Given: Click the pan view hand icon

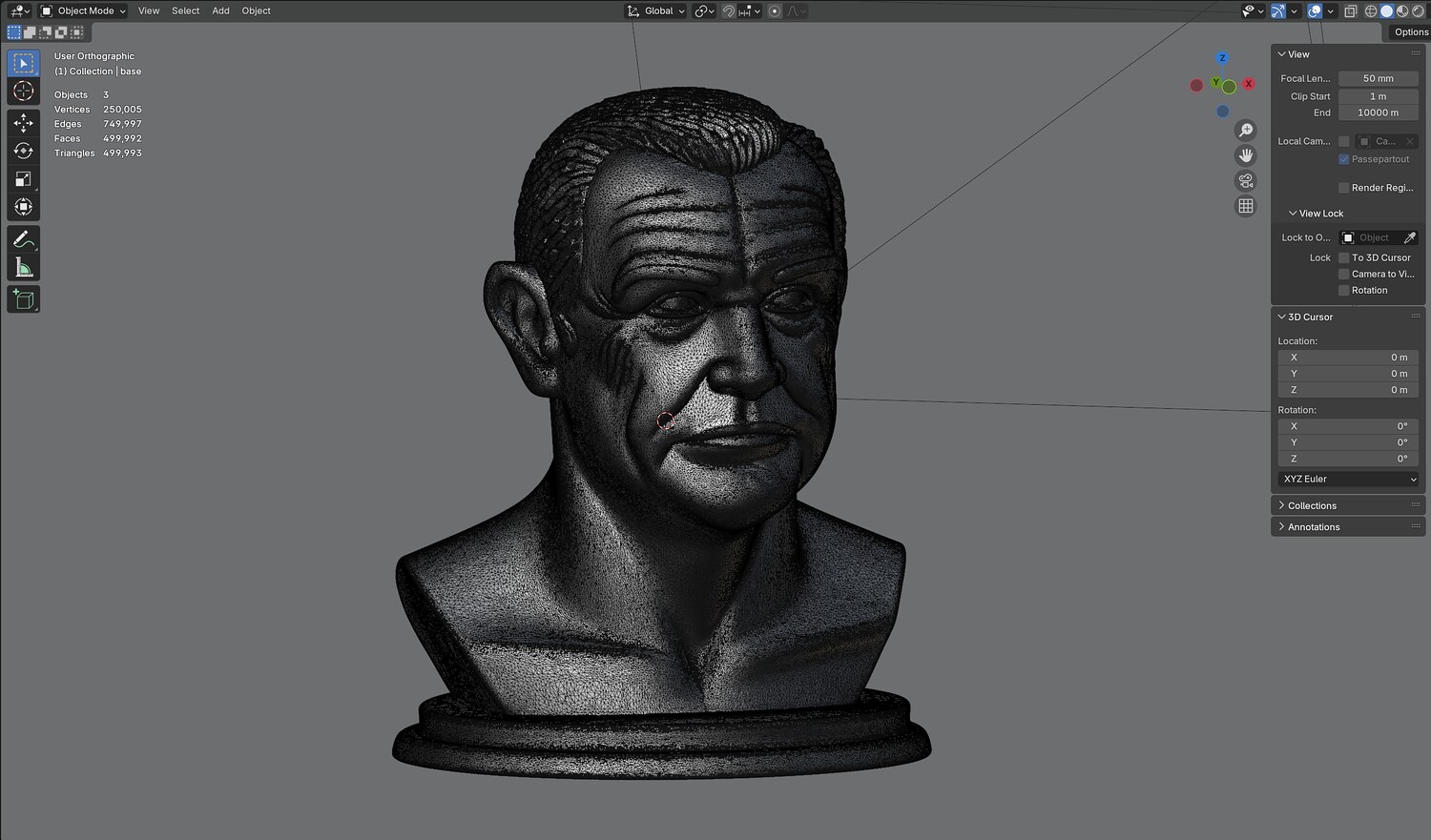Looking at the screenshot, I should point(1246,155).
